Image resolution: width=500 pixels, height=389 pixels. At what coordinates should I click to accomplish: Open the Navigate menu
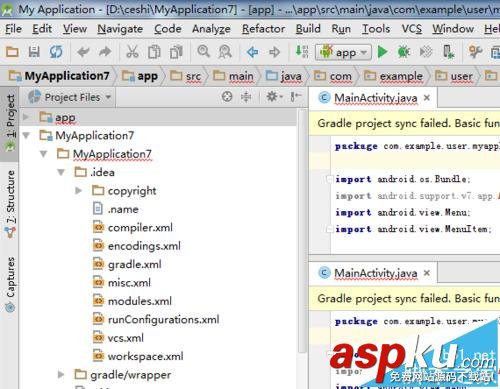click(x=120, y=29)
